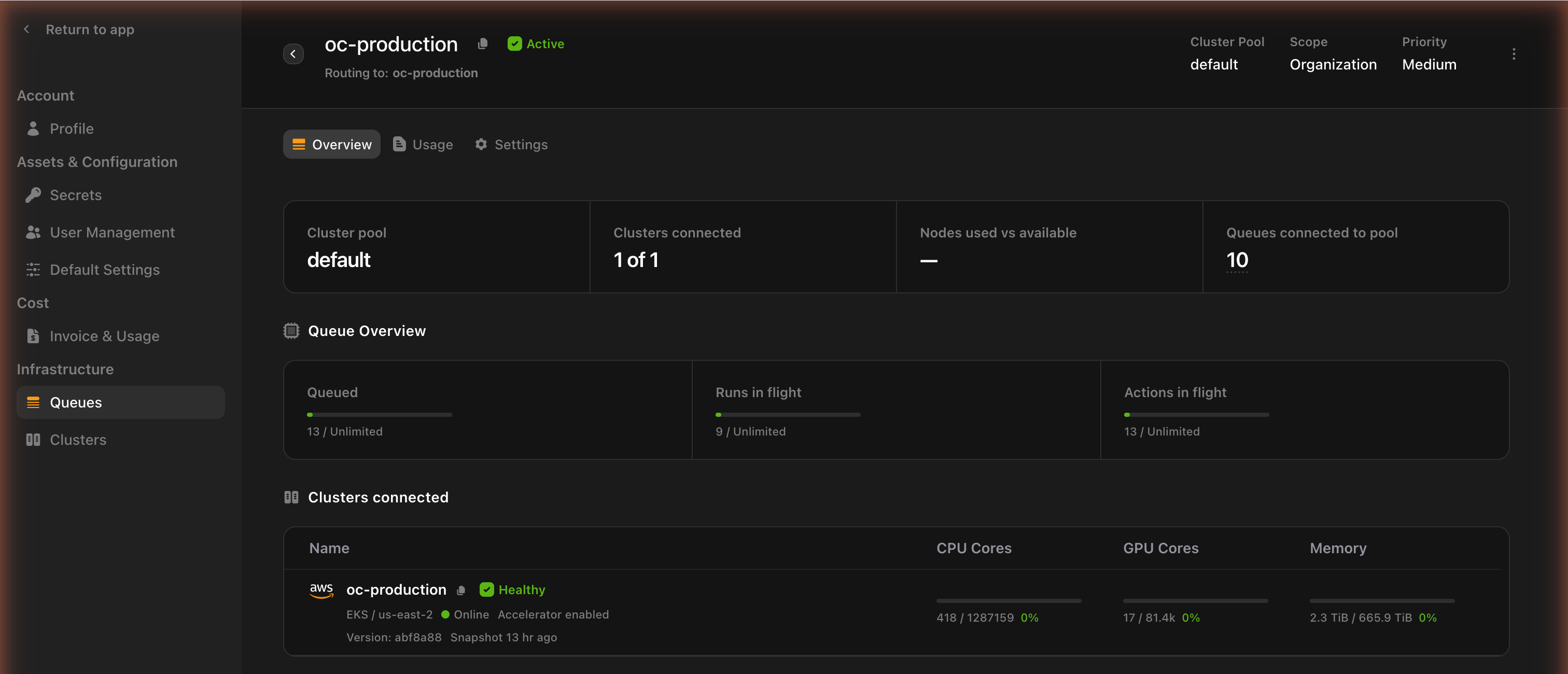Click the Actions in flight progress bar
The width and height of the screenshot is (1568, 674).
[x=1196, y=415]
